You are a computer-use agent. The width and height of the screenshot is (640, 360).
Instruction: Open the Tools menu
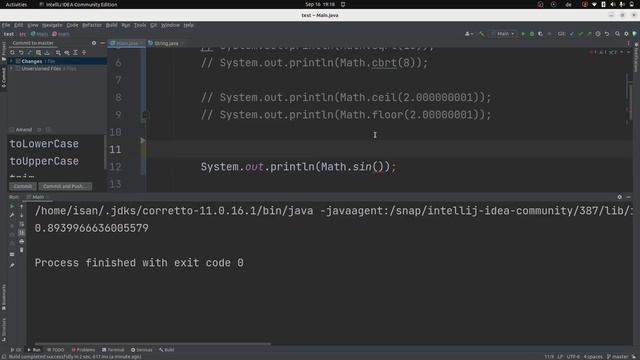tap(140, 25)
